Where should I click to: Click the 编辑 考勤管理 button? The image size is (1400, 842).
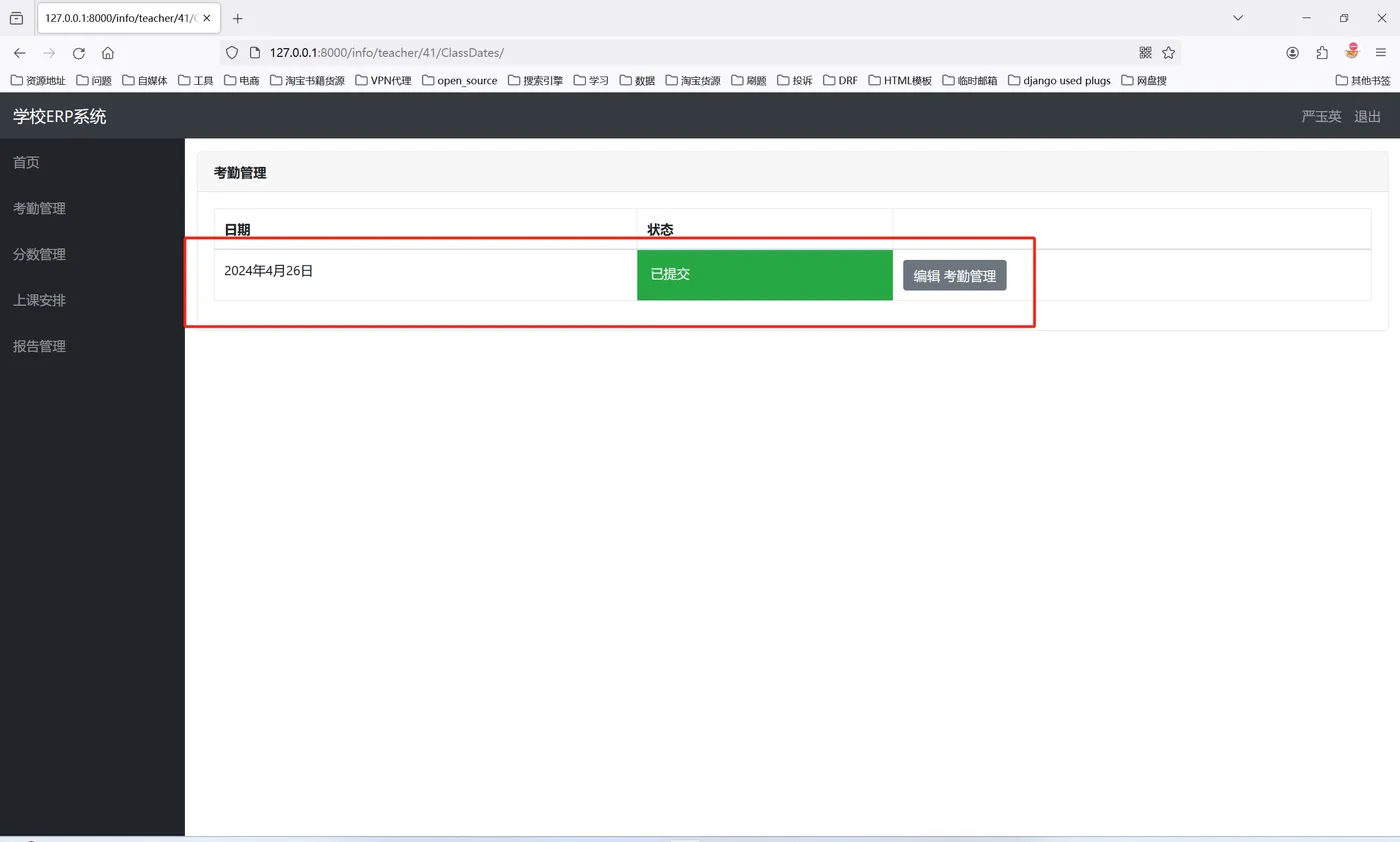click(x=954, y=275)
